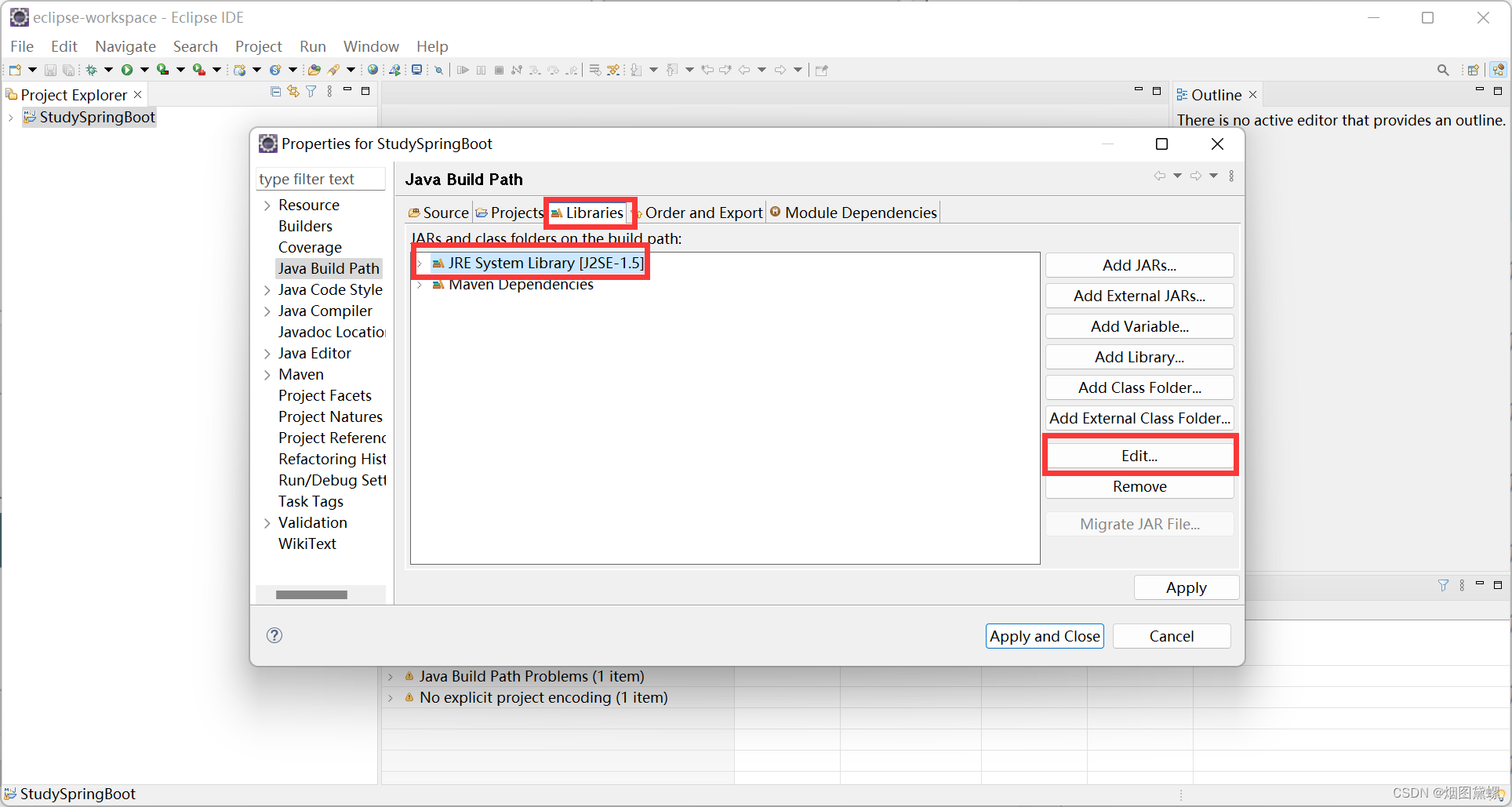1512x807 pixels.
Task: Click the Open a Terminal monitor icon
Action: click(x=417, y=70)
